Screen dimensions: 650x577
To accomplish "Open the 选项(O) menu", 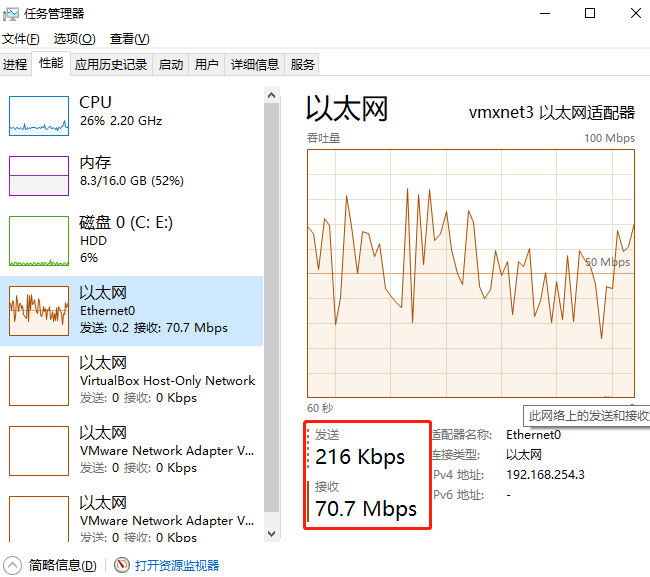I will [x=74, y=39].
